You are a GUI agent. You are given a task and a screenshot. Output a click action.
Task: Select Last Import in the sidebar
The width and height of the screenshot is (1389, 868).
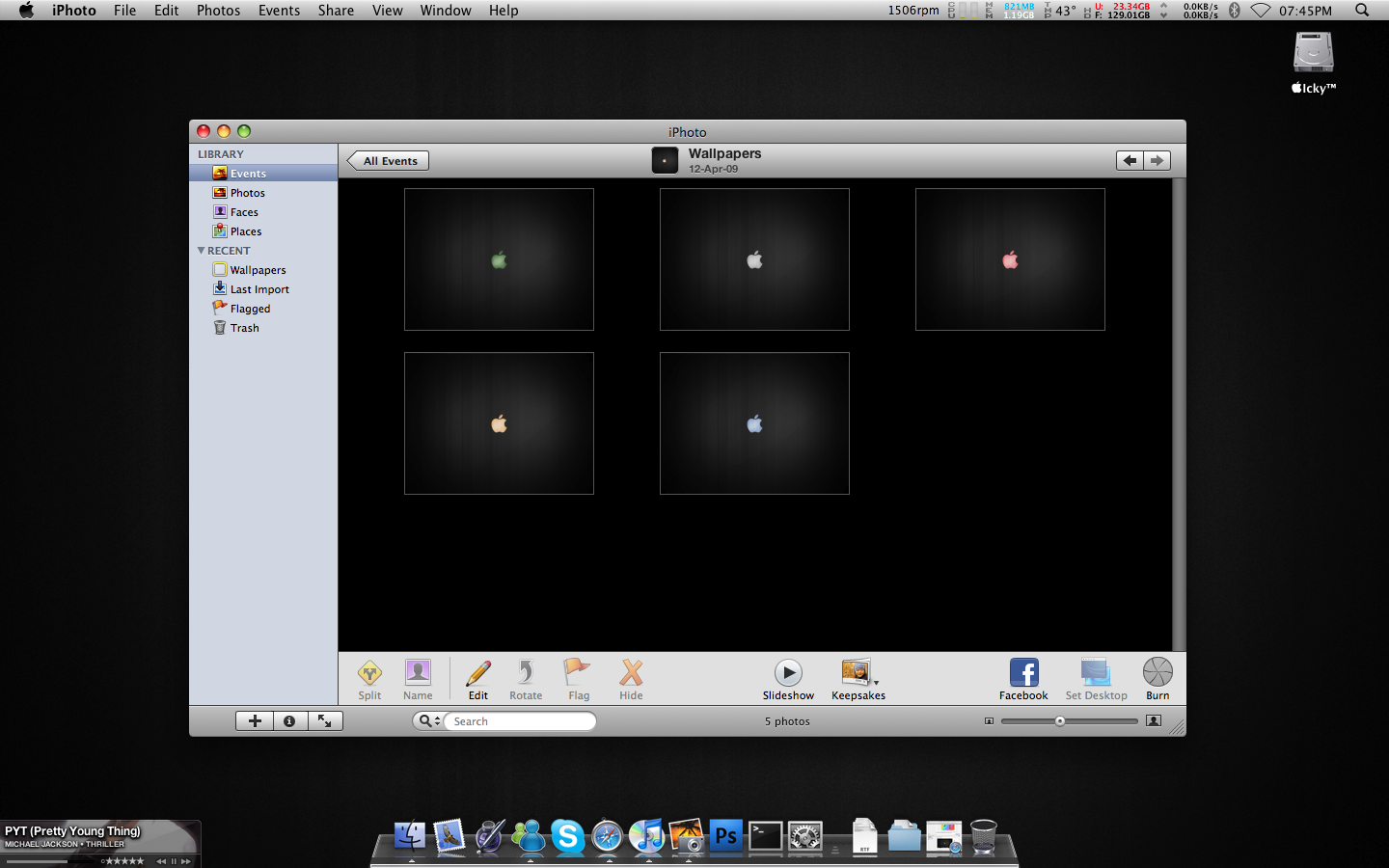(x=263, y=289)
